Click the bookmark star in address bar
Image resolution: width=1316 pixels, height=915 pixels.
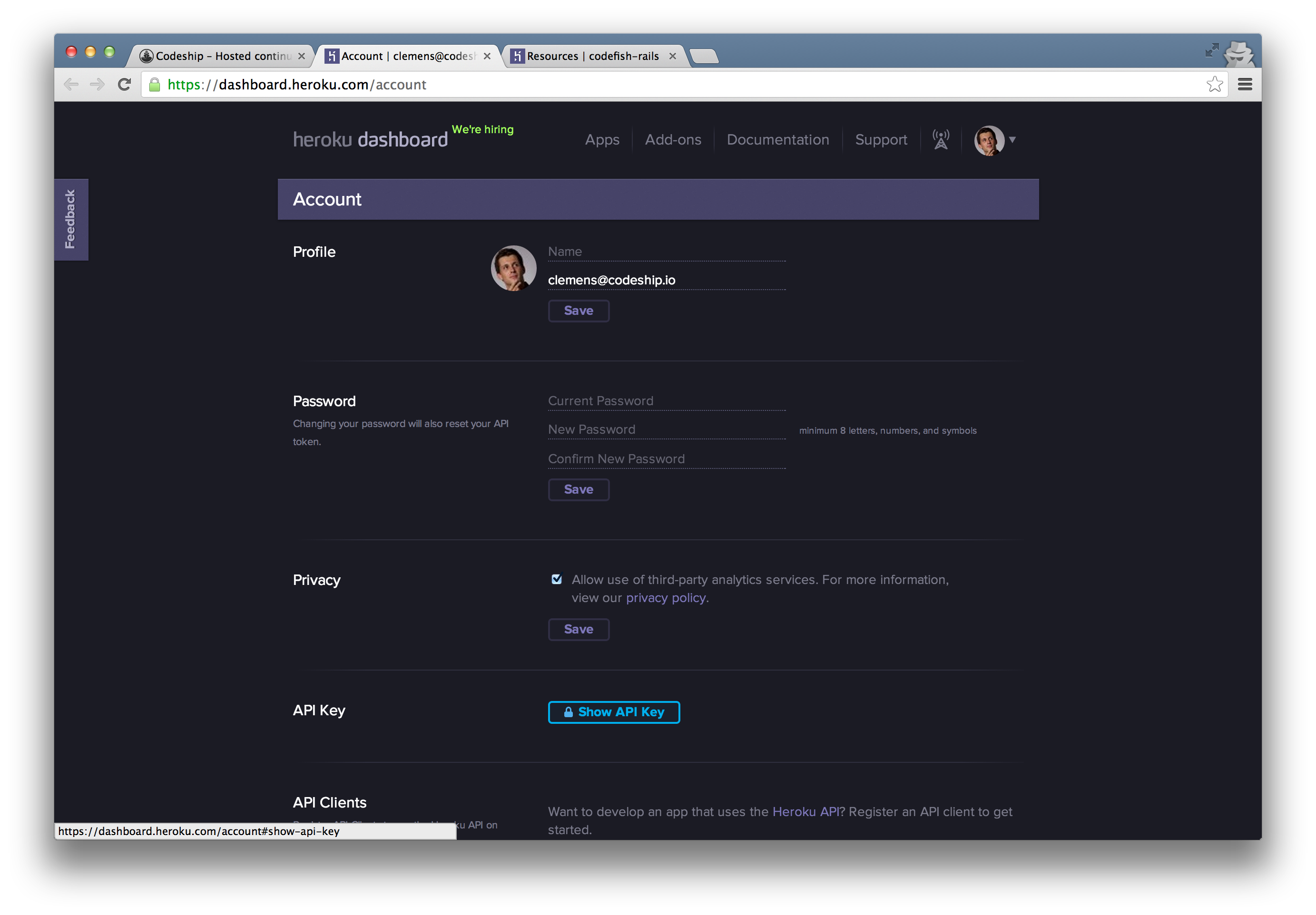1214,85
